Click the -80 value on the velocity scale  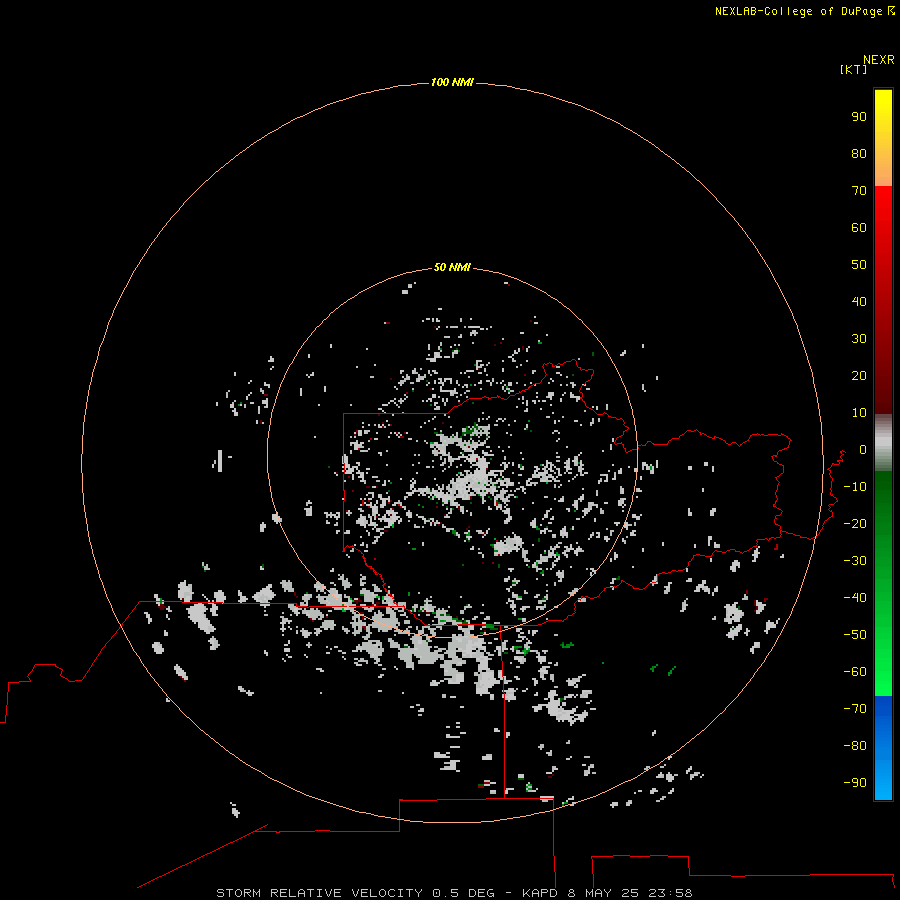pyautogui.click(x=855, y=746)
